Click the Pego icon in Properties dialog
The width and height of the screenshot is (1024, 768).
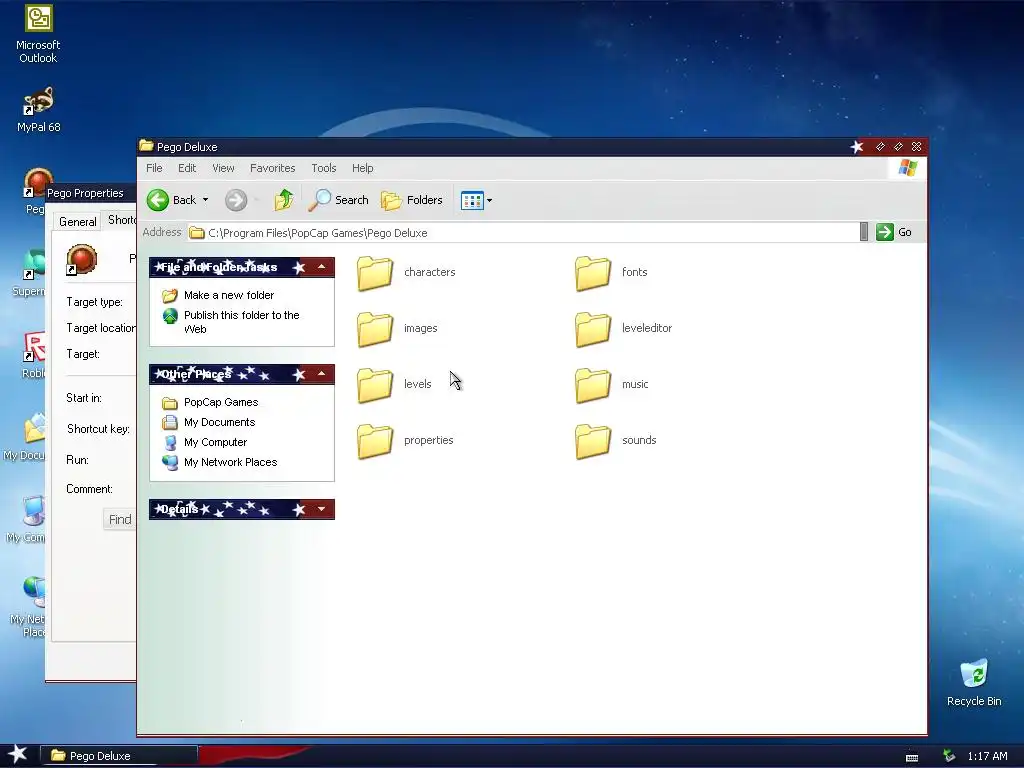82,259
